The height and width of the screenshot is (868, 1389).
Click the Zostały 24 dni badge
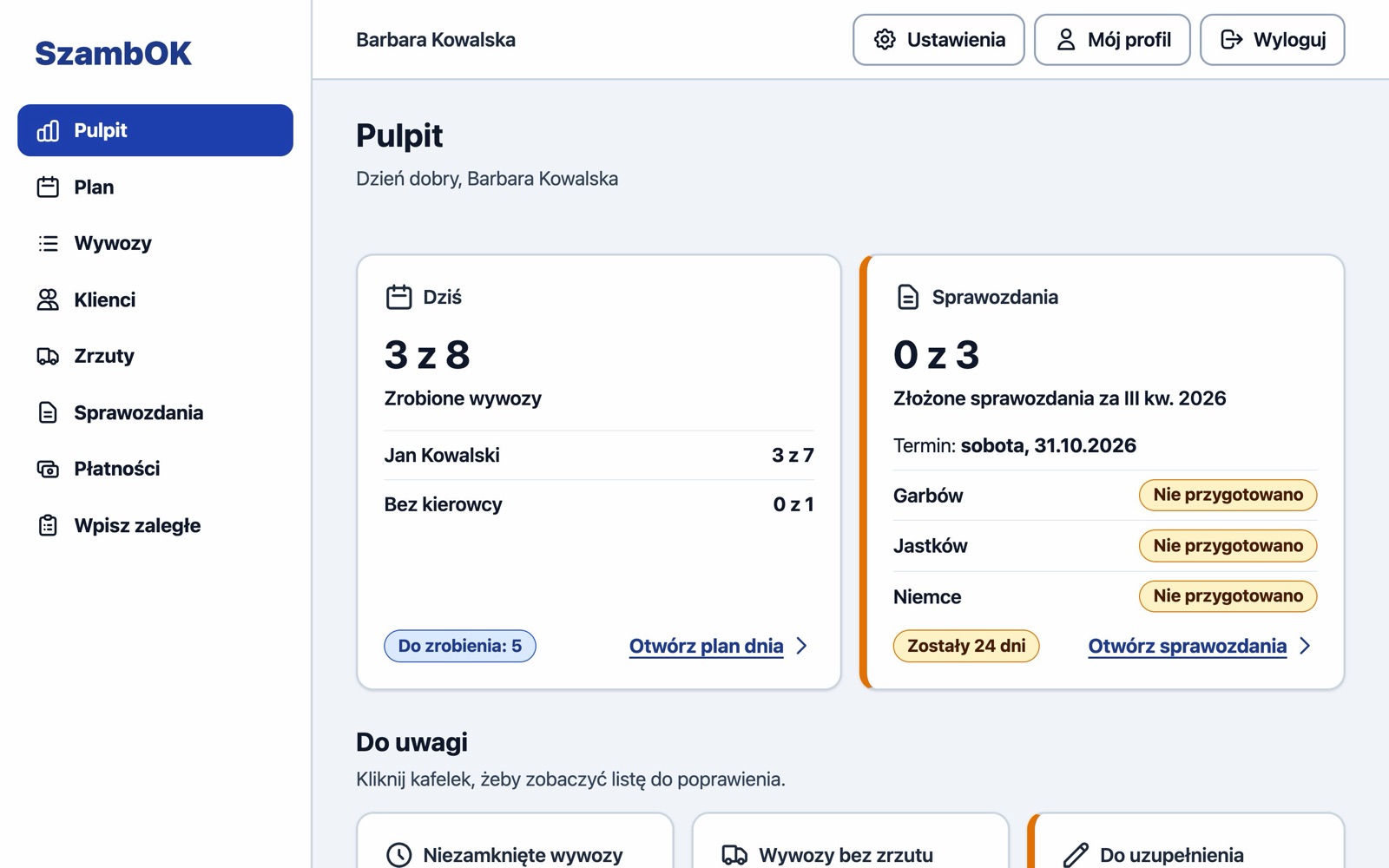966,646
